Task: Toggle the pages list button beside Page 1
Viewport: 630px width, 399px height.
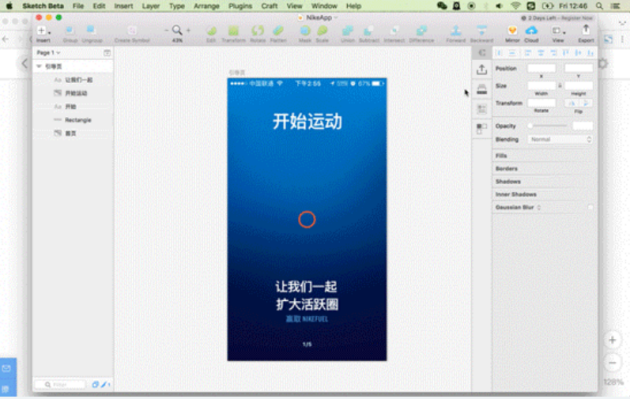Action: pyautogui.click(x=107, y=53)
